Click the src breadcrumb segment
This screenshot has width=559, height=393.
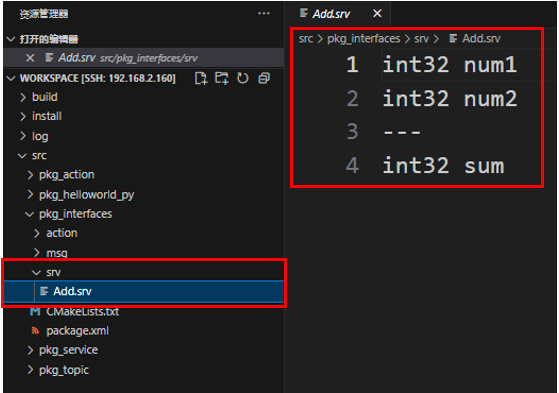click(x=306, y=39)
